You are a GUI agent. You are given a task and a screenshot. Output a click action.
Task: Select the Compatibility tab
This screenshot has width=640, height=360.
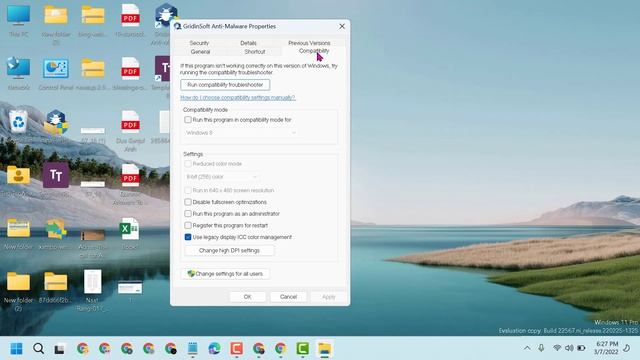click(314, 51)
